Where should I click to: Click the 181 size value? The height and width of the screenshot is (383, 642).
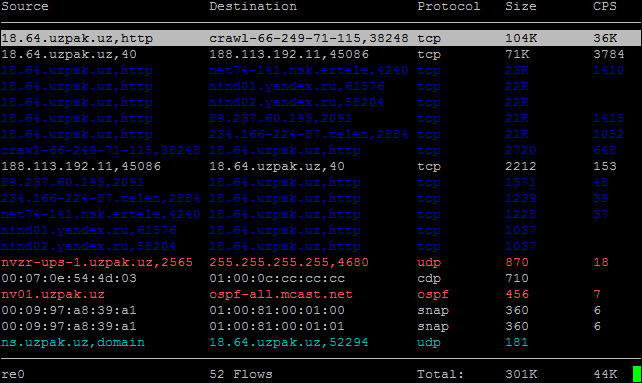tap(517, 342)
